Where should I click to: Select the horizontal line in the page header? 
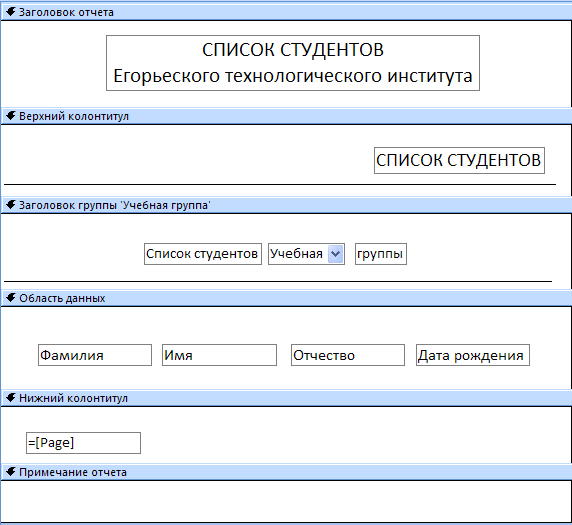click(x=280, y=185)
